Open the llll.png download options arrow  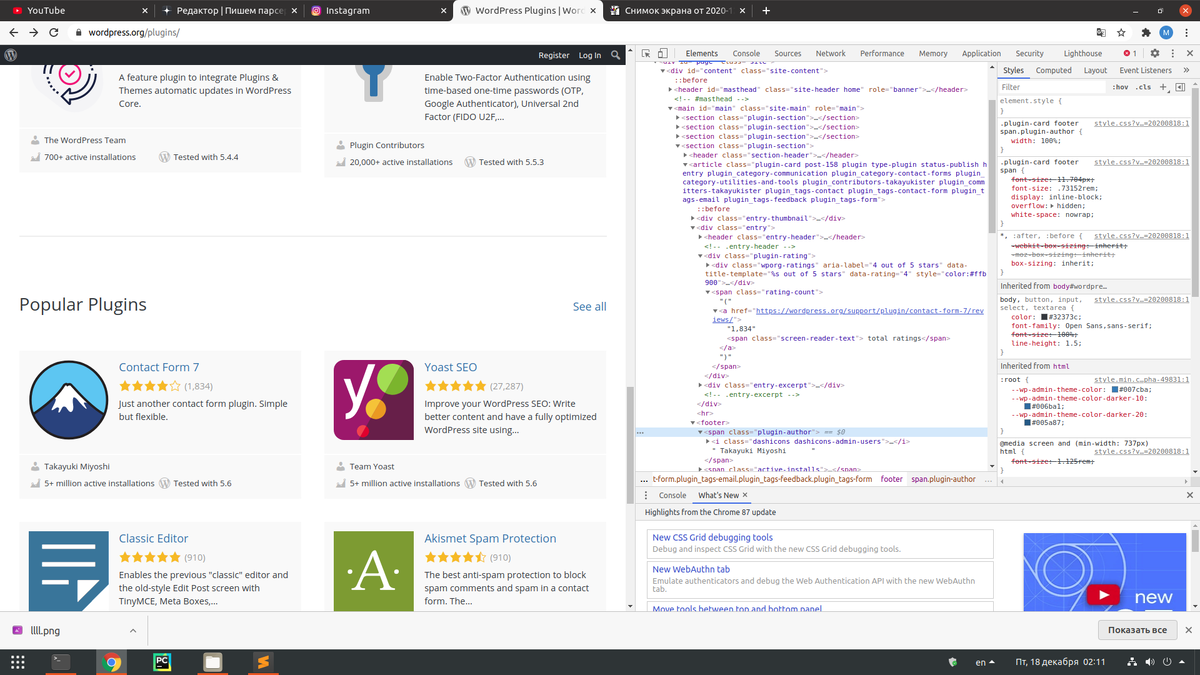[x=133, y=631]
